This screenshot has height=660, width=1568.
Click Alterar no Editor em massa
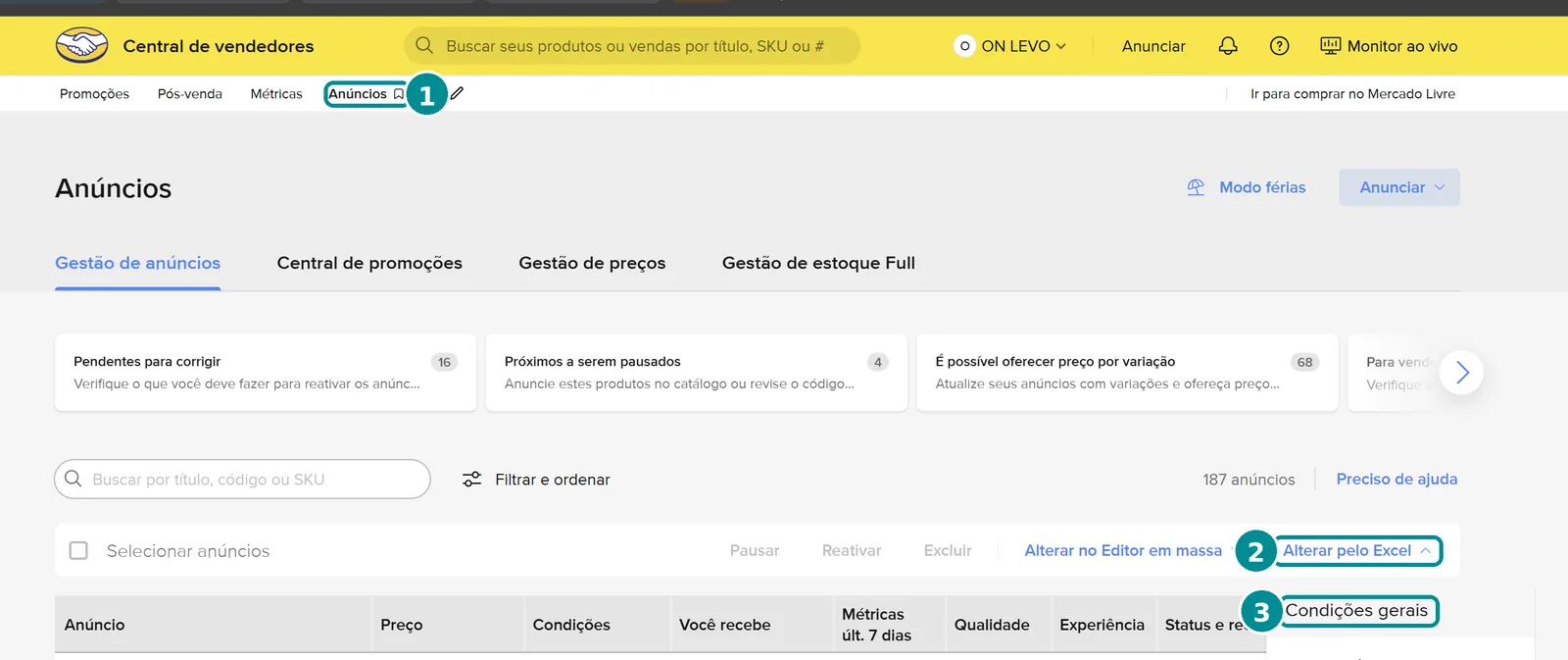tap(1123, 551)
